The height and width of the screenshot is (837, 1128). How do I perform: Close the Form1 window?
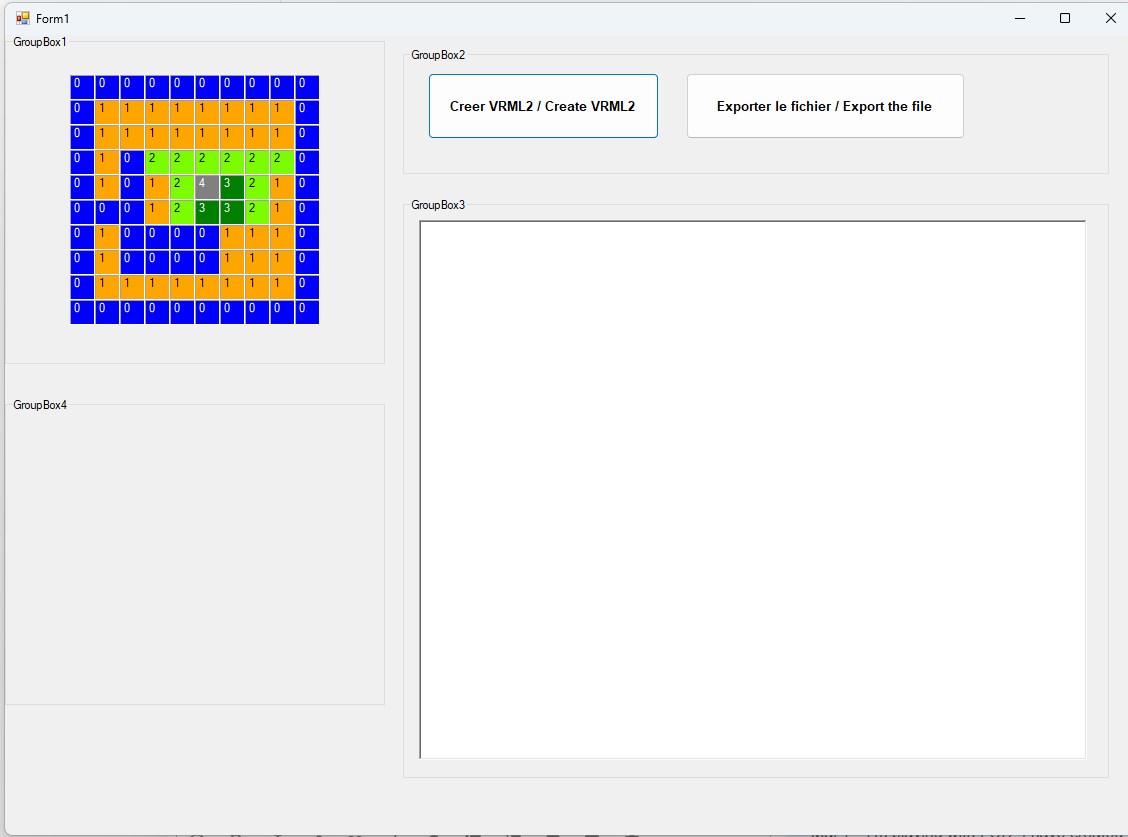(x=1110, y=18)
